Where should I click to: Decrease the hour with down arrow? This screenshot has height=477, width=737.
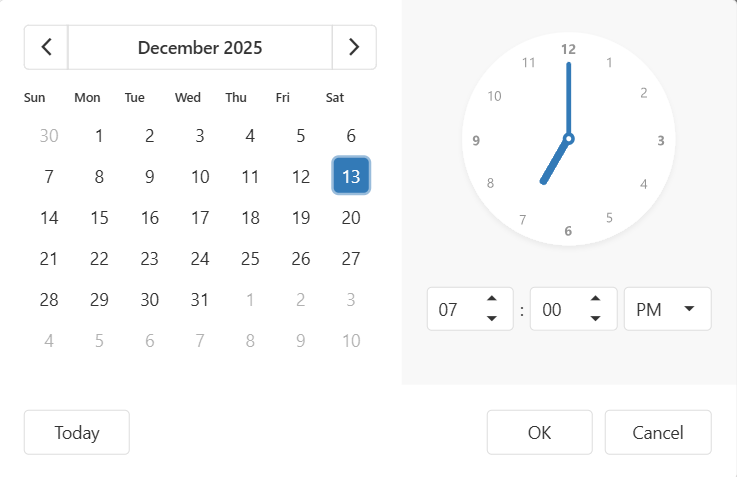(491, 319)
